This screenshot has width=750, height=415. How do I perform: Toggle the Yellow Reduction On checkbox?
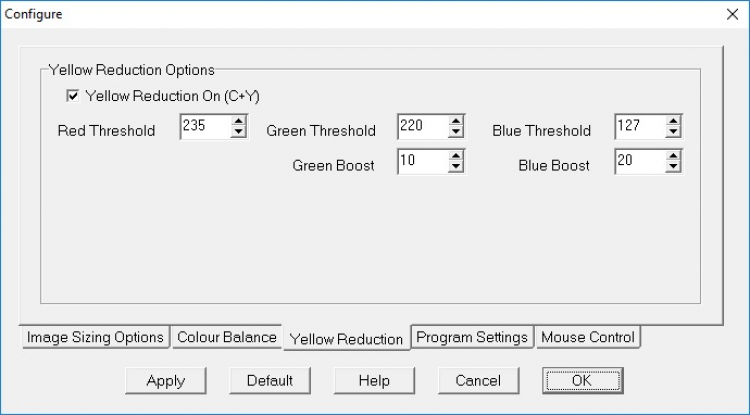[72, 96]
